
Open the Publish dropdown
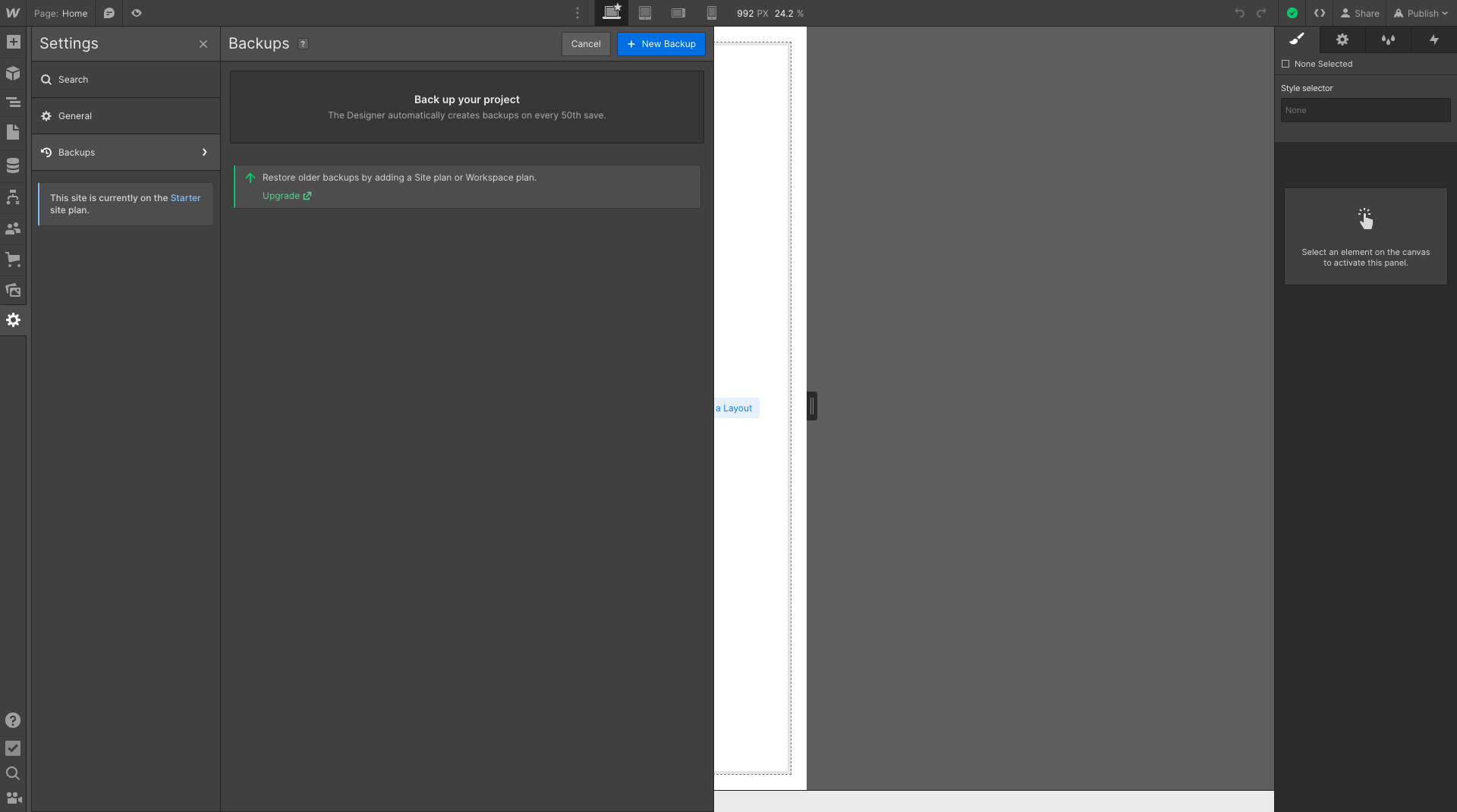[x=1421, y=13]
